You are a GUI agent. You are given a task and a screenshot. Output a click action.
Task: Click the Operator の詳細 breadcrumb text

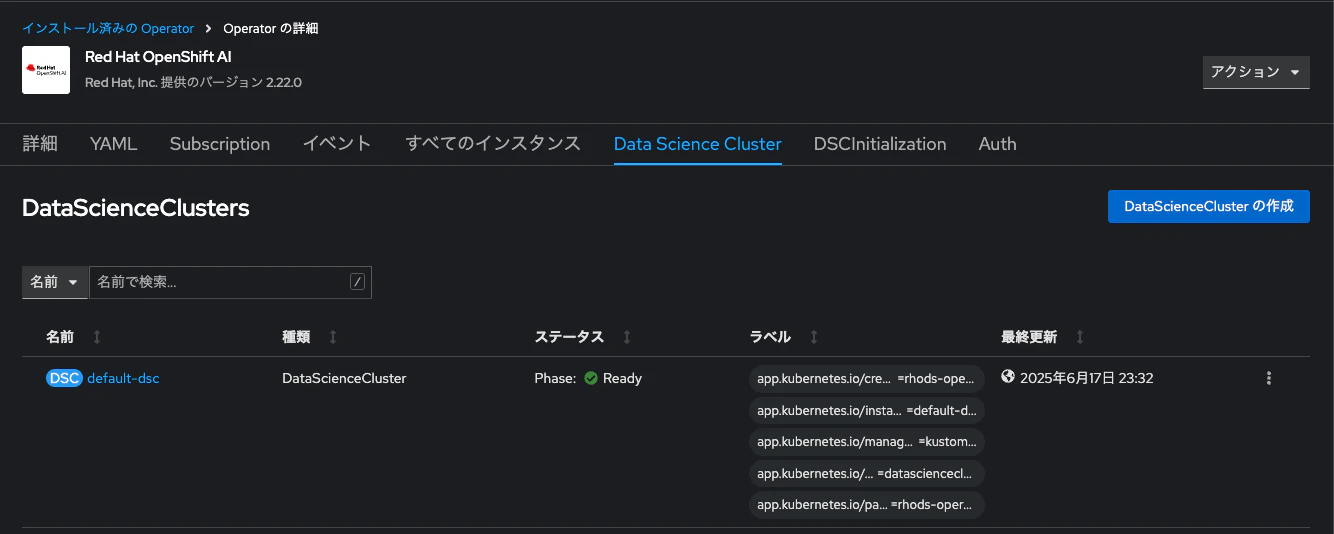click(x=270, y=28)
